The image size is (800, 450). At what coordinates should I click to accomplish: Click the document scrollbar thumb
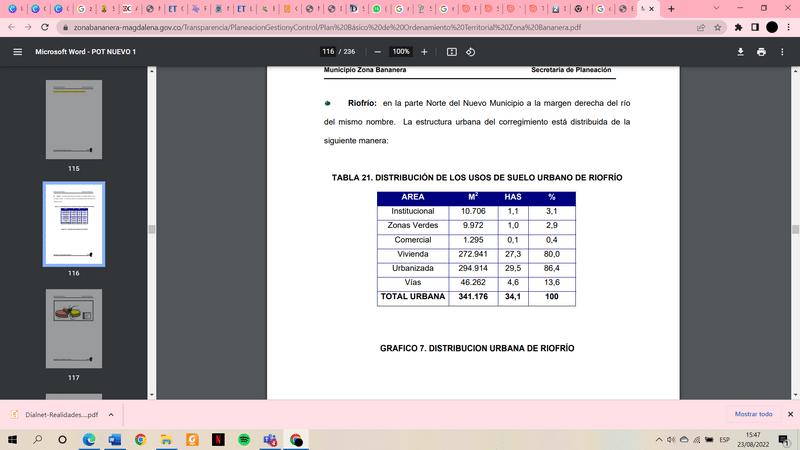pos(795,229)
